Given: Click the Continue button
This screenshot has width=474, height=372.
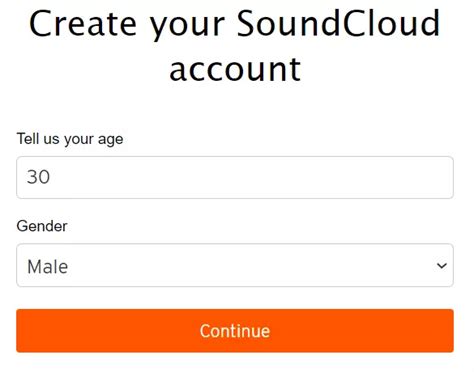Looking at the screenshot, I should click(x=235, y=331).
